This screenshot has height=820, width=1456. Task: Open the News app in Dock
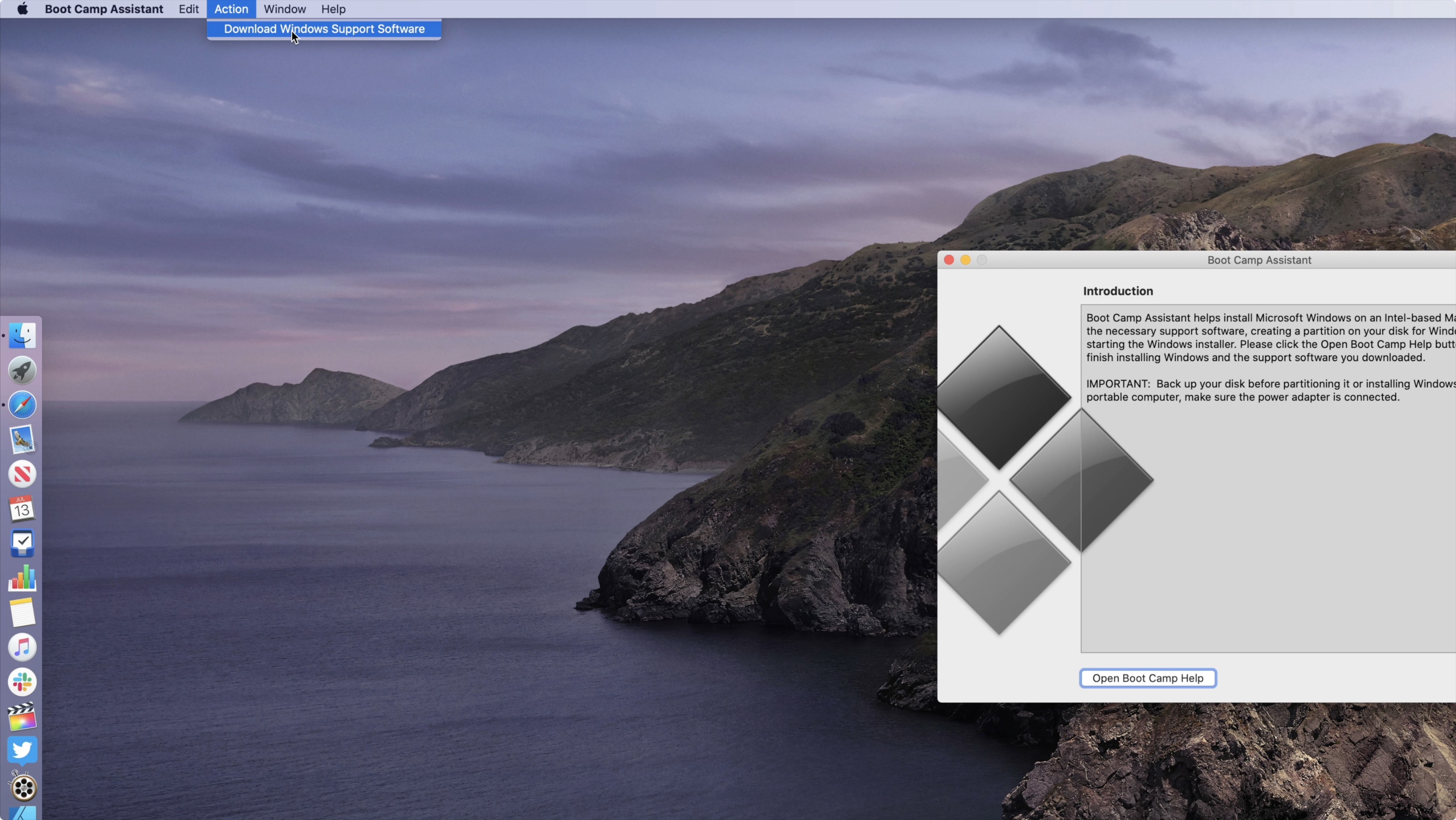tap(23, 474)
